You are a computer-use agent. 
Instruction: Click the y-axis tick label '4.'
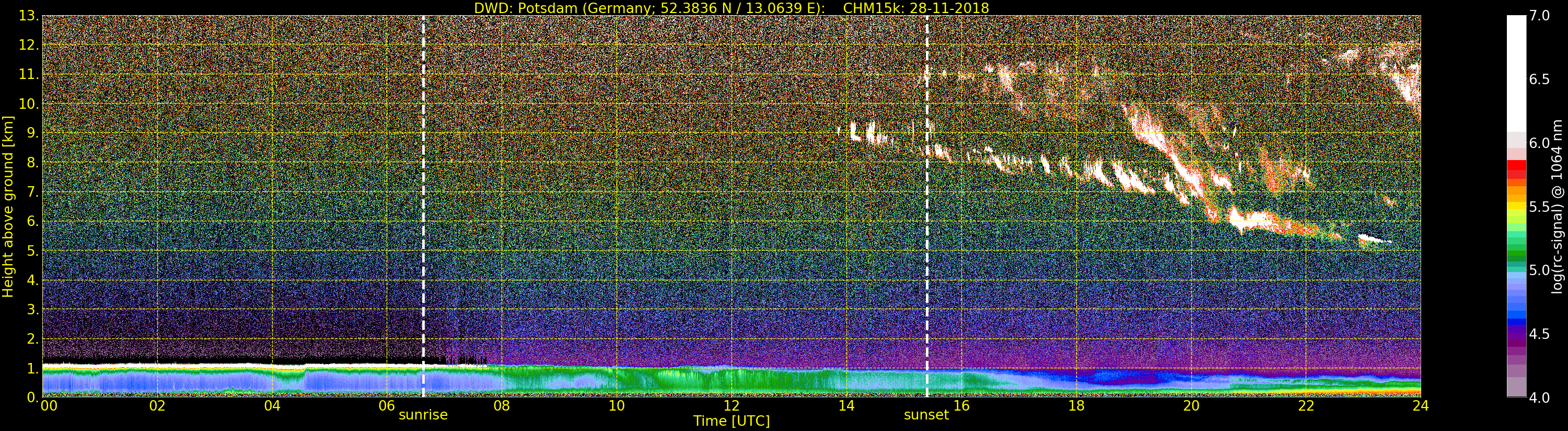(x=32, y=280)
